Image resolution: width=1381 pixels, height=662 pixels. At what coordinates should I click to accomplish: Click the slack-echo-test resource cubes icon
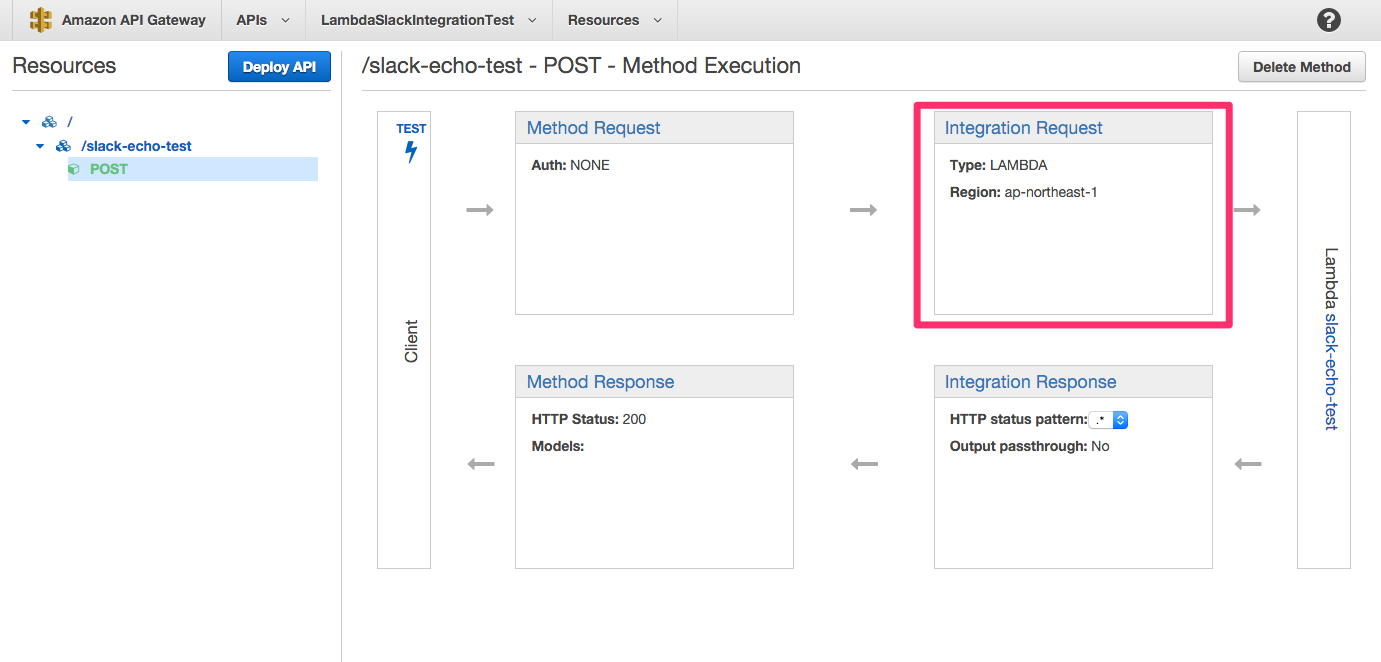pos(64,146)
